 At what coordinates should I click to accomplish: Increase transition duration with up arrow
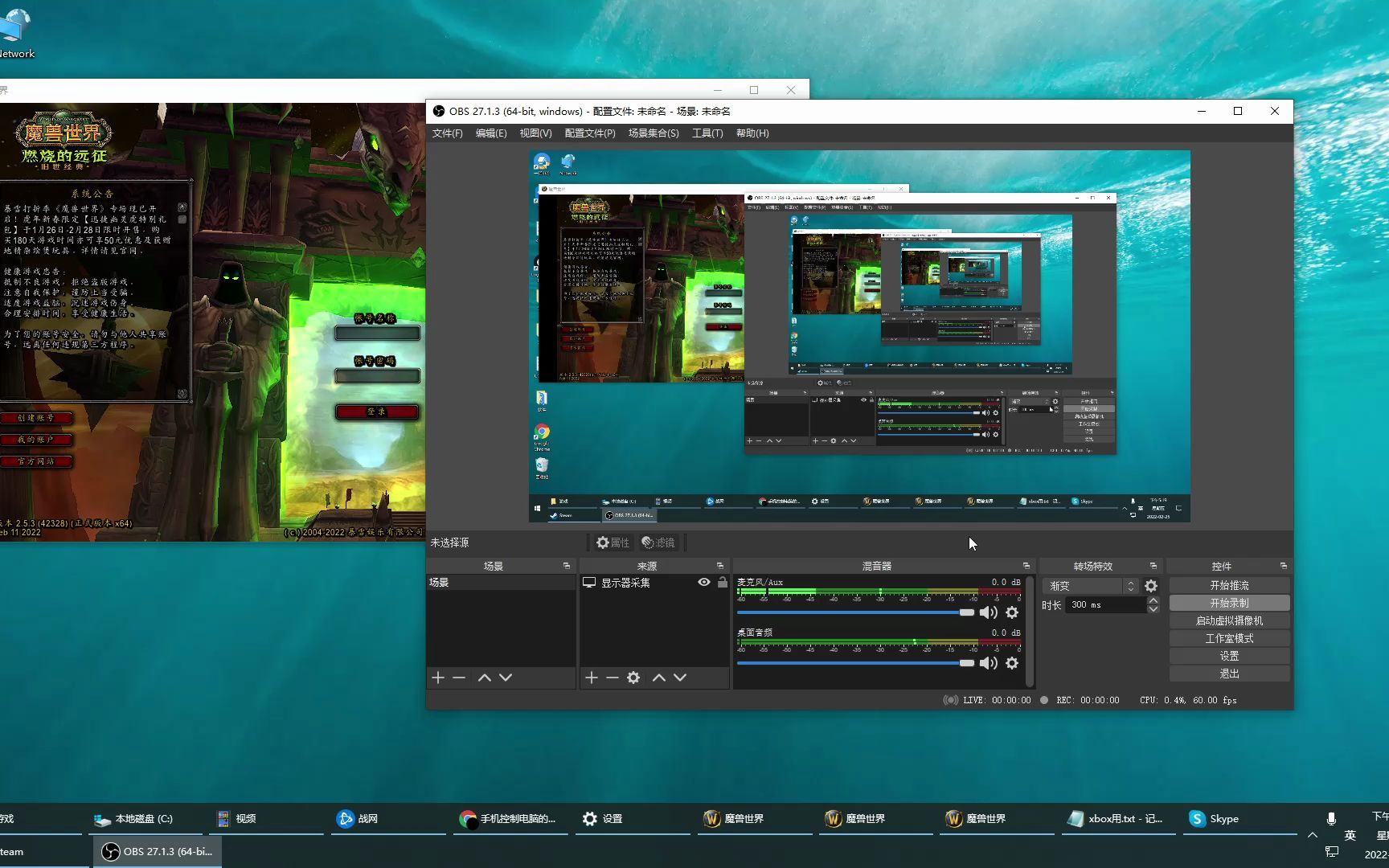(x=1153, y=600)
